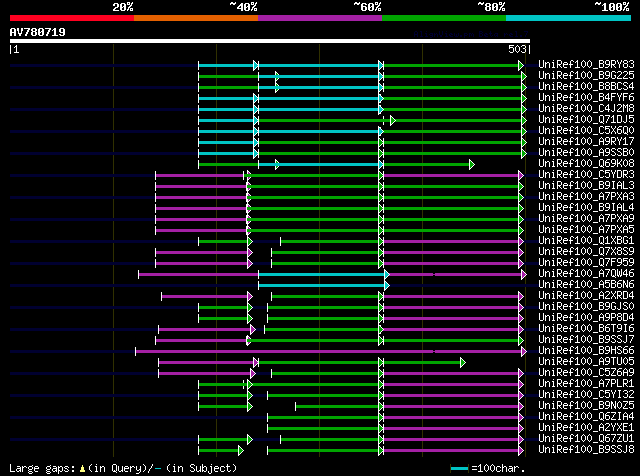The image size is (640, 476).
Task: Click the 20% identity label
Action: (123, 7)
